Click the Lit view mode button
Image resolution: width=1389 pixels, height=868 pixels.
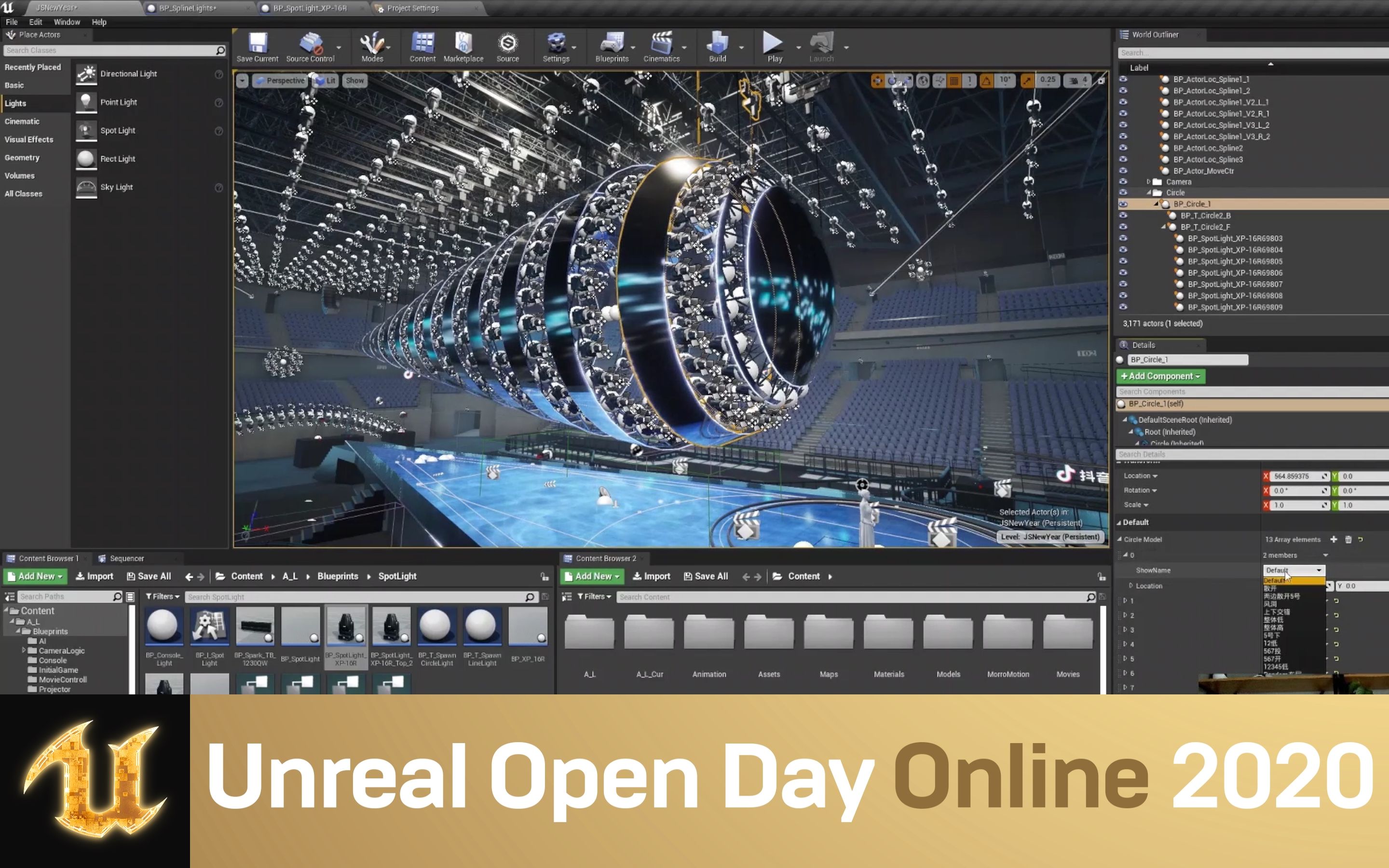327,81
